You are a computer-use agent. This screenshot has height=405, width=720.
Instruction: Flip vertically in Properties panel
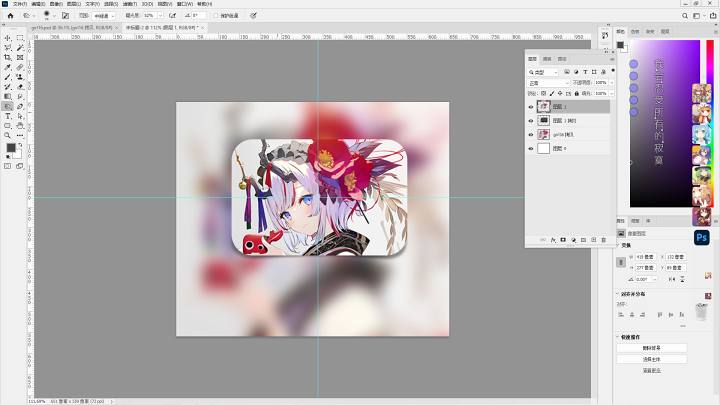[682, 279]
